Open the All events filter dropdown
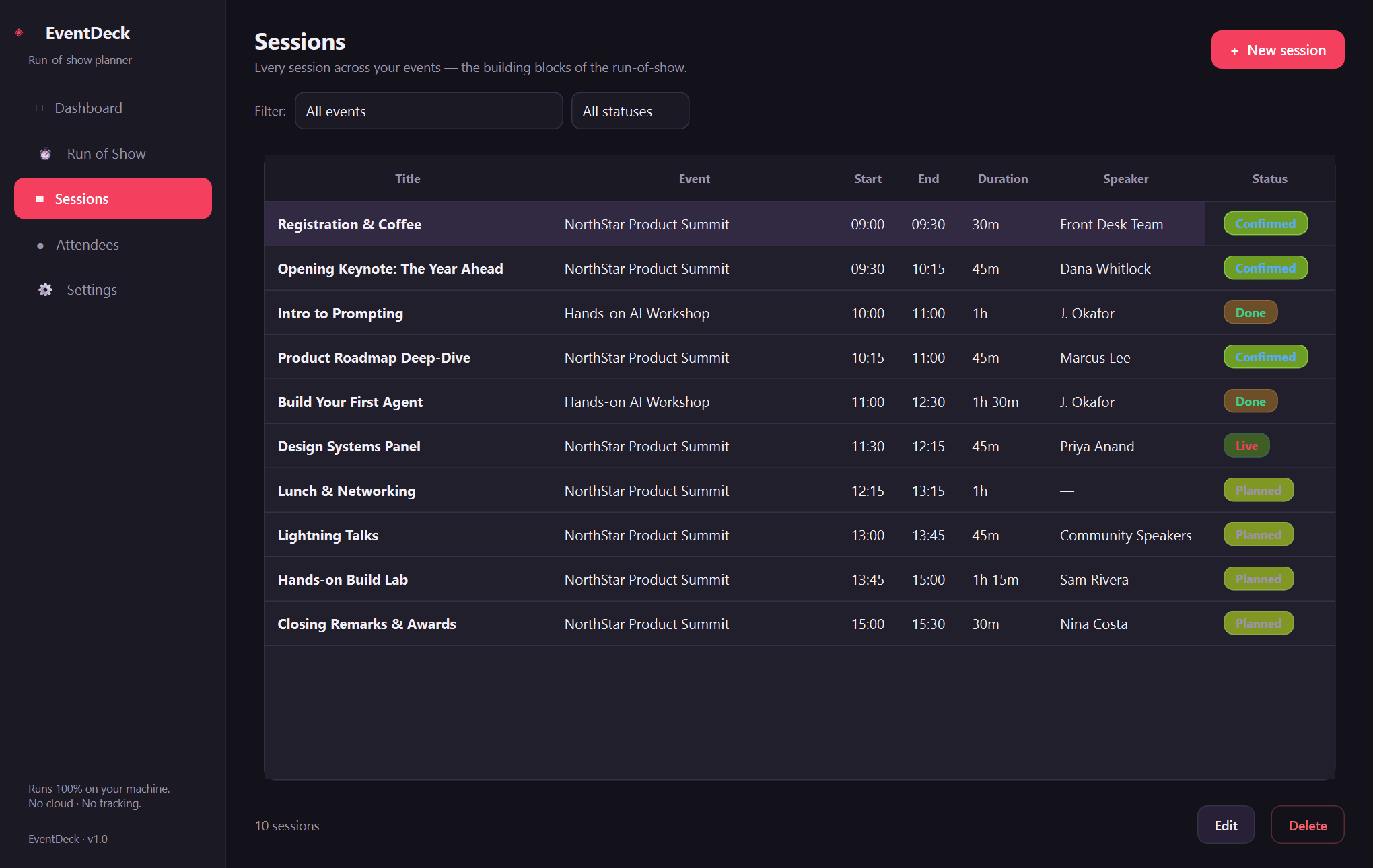The width and height of the screenshot is (1373, 868). click(x=429, y=111)
